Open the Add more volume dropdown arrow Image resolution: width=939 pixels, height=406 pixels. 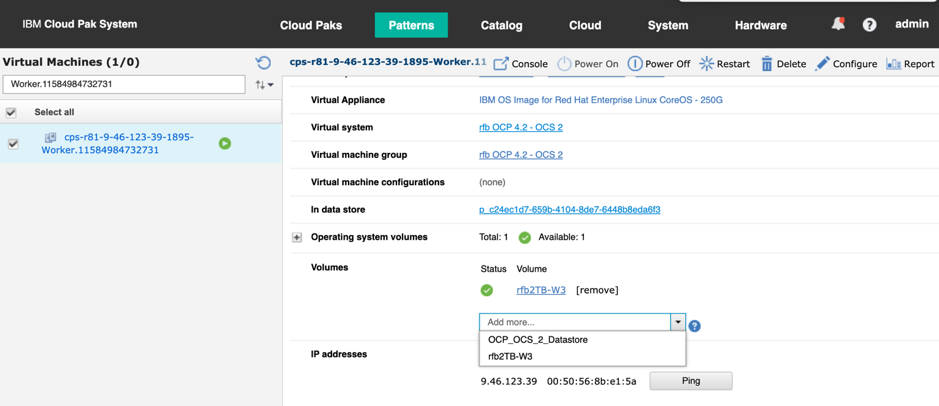tap(677, 322)
